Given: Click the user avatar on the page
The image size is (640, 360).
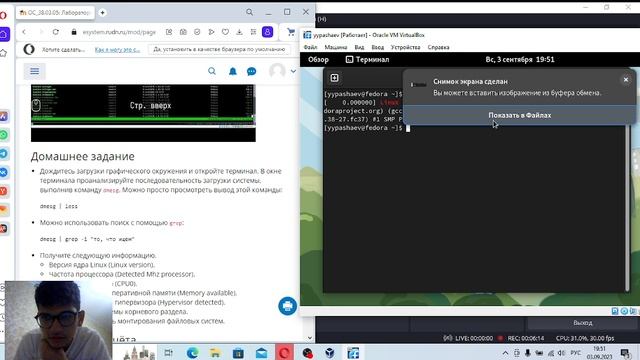Looking at the screenshot, I should (x=277, y=71).
